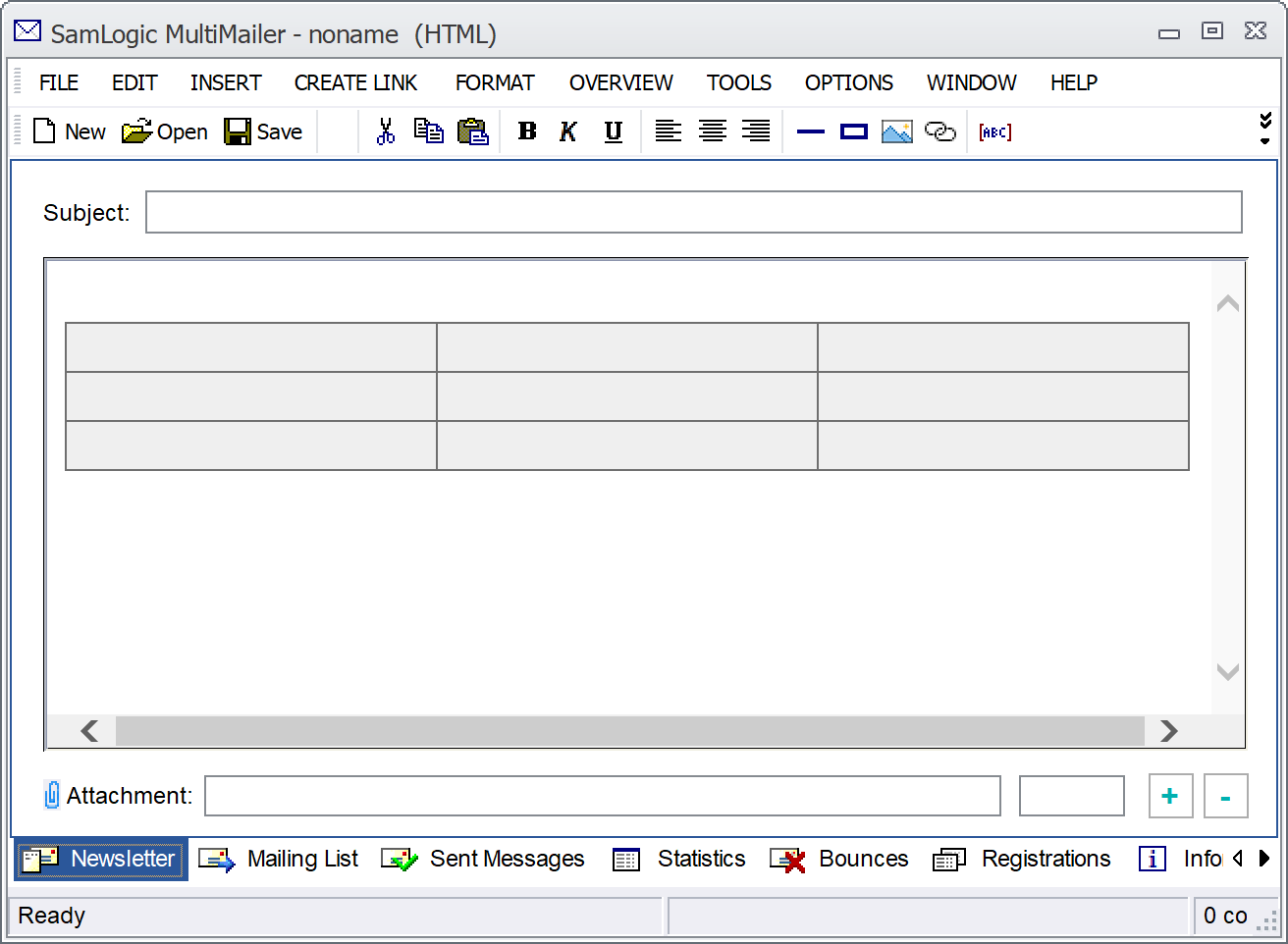Click the Copy icon in toolbar

(x=428, y=131)
